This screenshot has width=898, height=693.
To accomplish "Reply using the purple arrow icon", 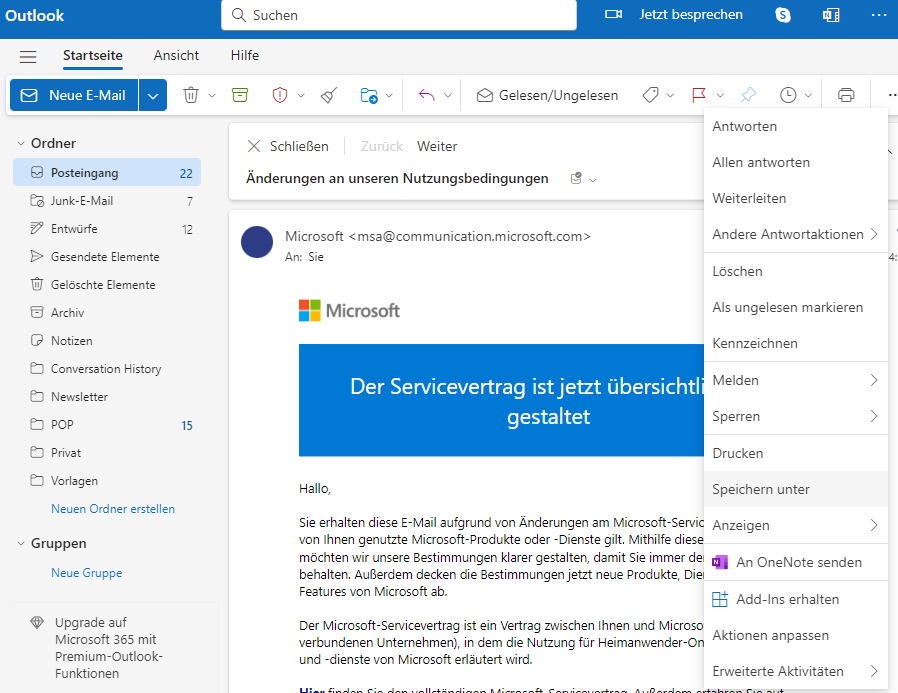I will pyautogui.click(x=427, y=95).
